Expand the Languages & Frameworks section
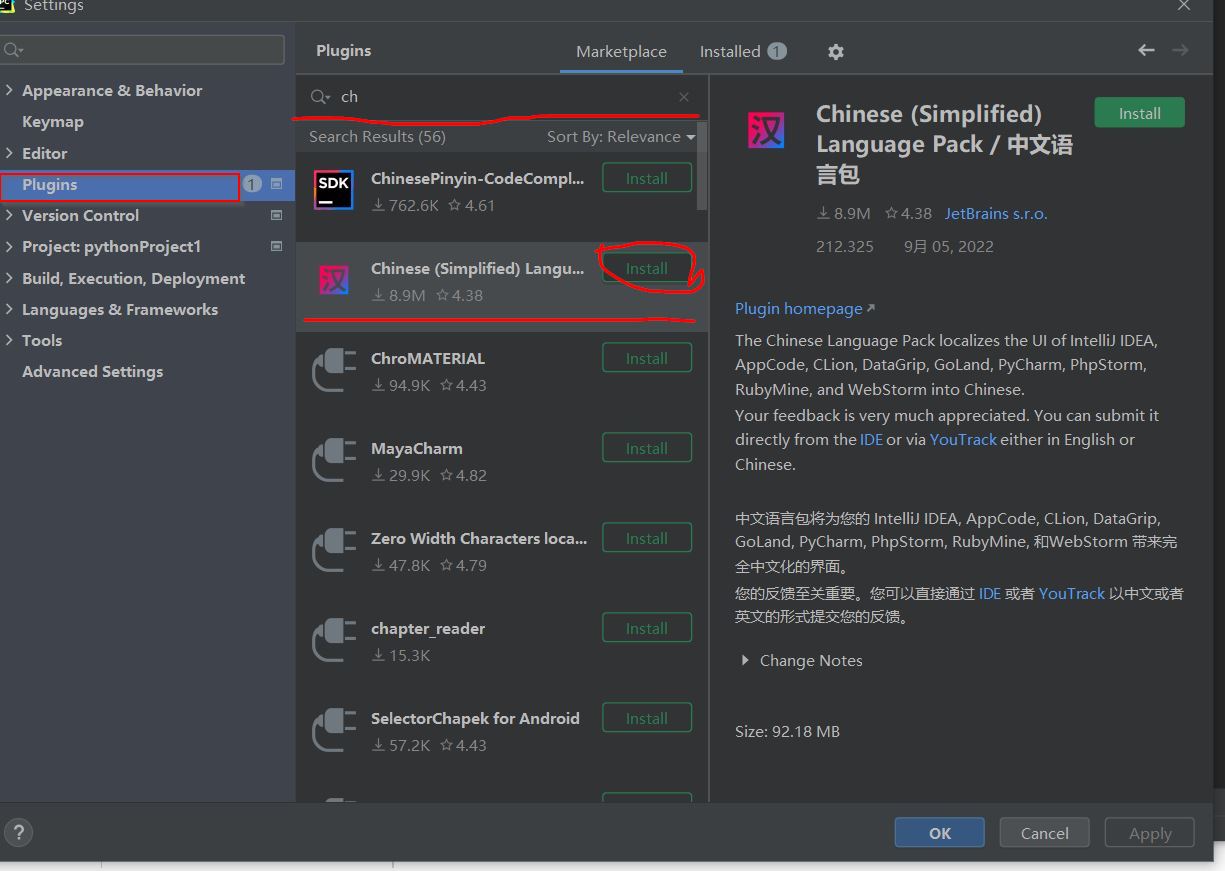This screenshot has width=1225, height=871. point(9,309)
